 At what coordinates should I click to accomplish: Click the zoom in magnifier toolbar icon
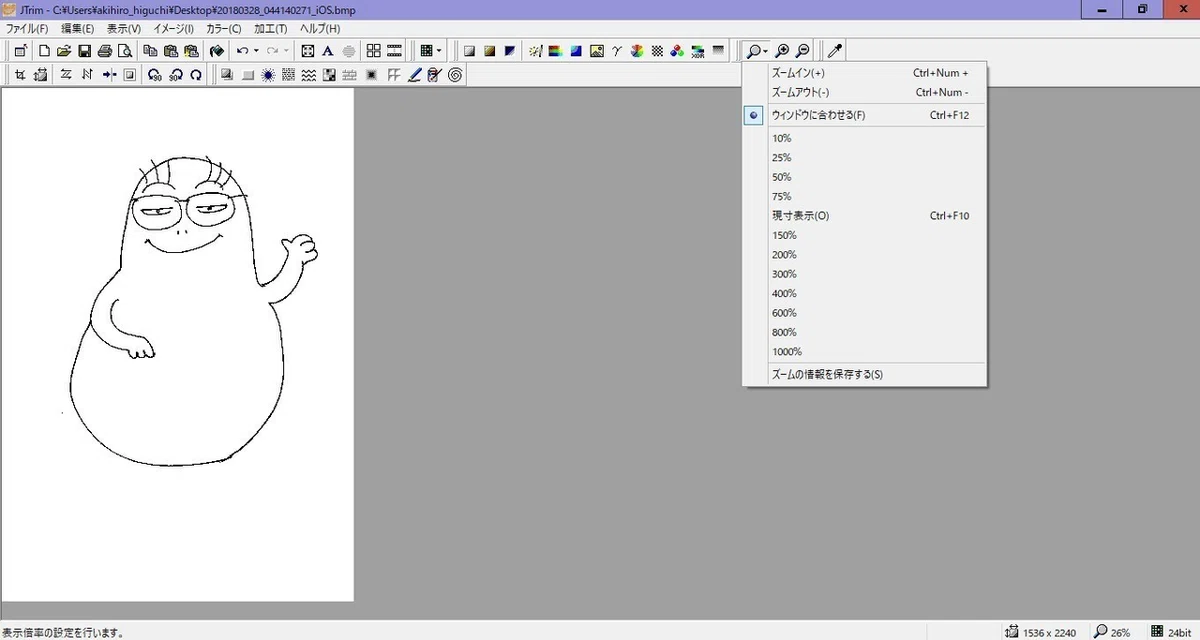pos(782,51)
